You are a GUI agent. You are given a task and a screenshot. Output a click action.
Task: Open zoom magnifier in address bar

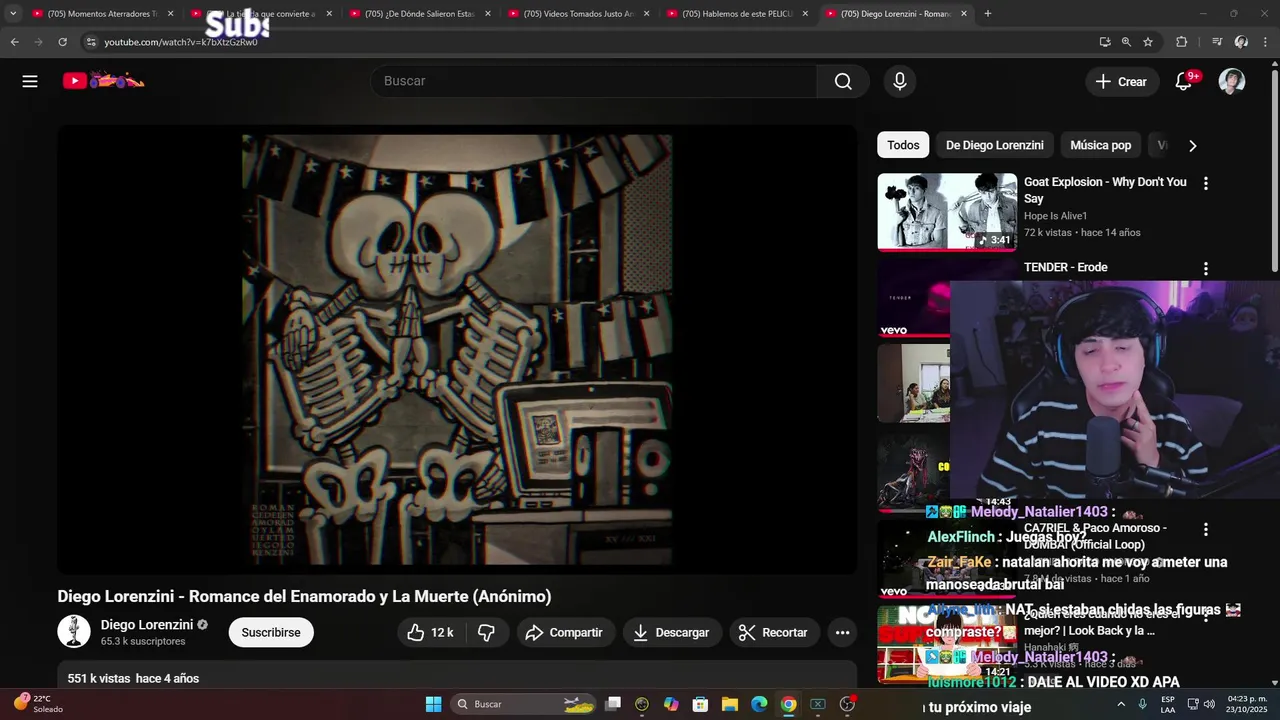point(1126,42)
